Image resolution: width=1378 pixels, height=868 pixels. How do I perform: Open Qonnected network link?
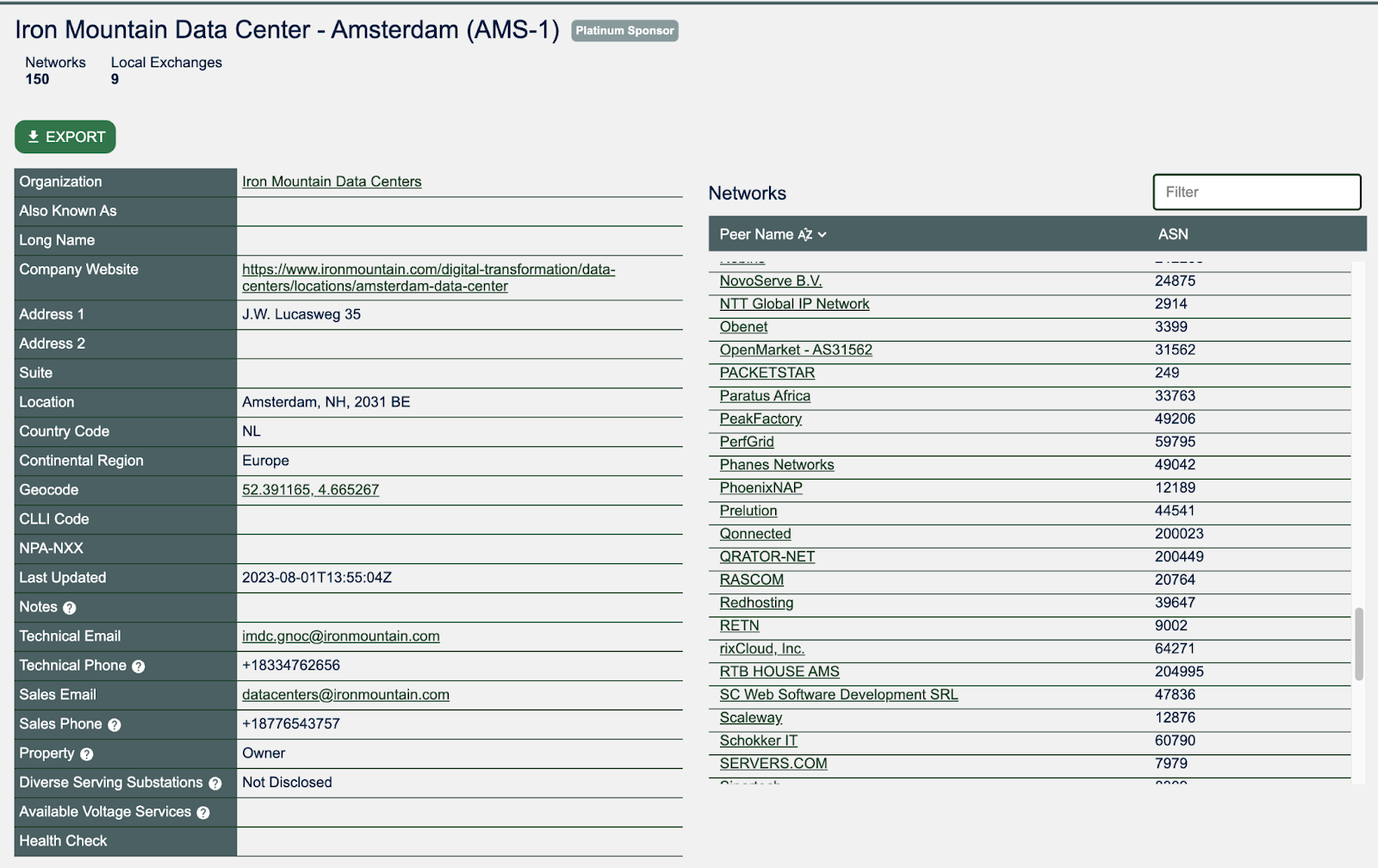(755, 534)
